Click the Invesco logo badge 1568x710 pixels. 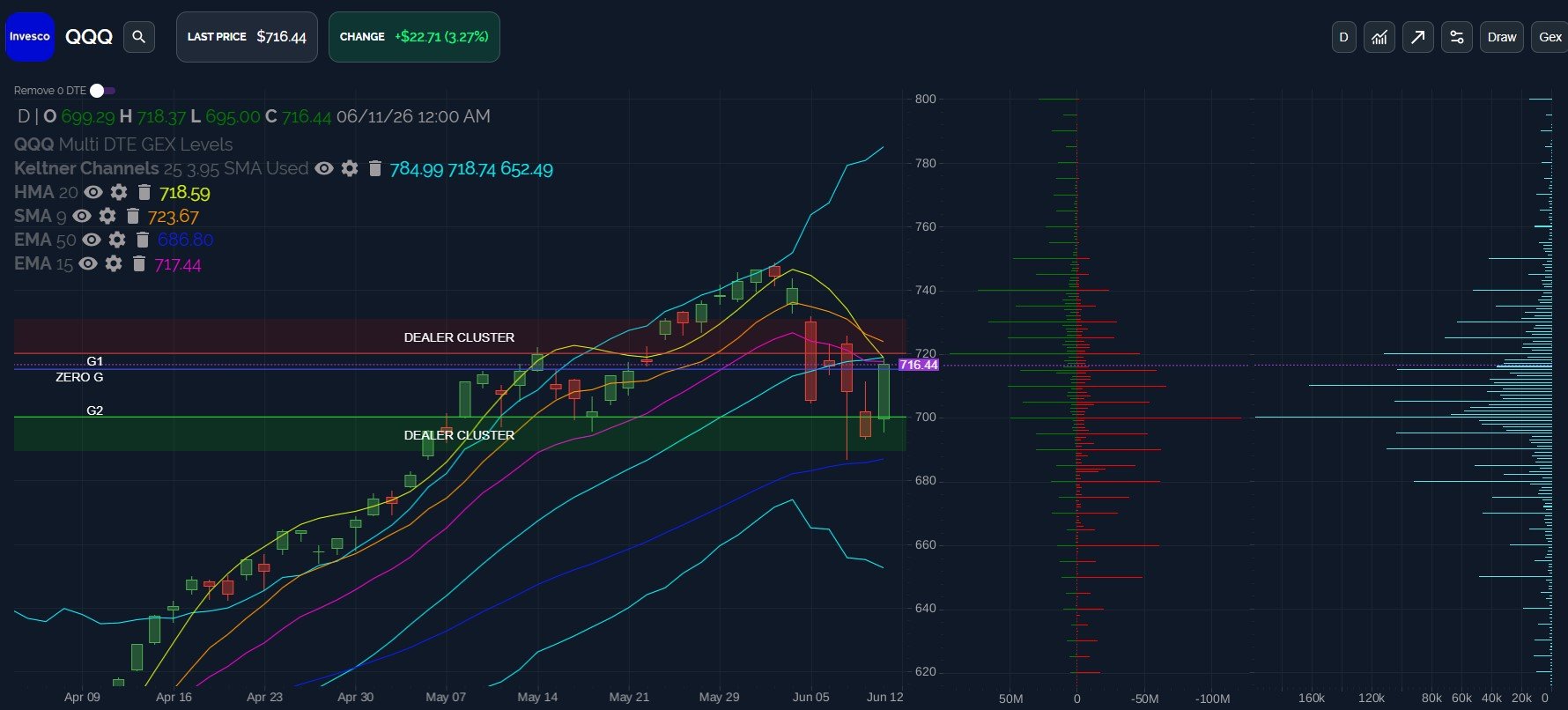30,37
